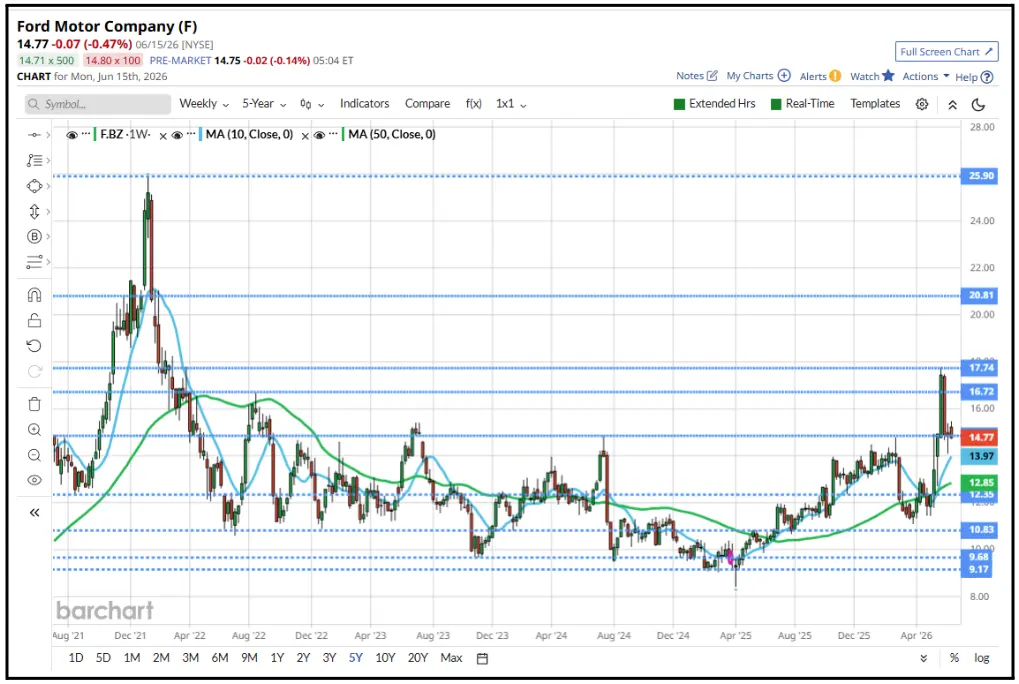This screenshot has height=684, width=1019.
Task: Expand the shapes tool submenu arrow
Action: [48, 186]
